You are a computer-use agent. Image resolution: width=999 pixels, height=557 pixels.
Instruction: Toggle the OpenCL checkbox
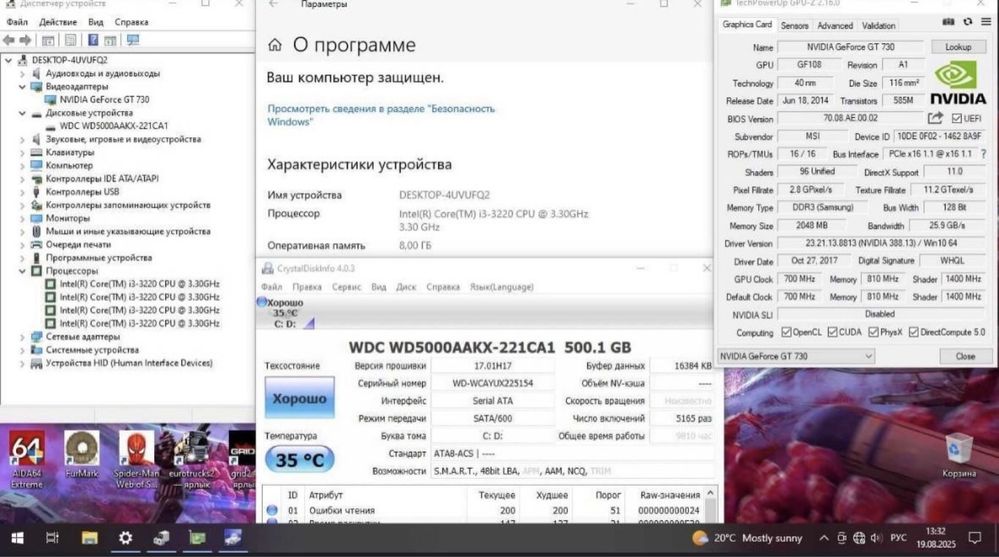(786, 332)
